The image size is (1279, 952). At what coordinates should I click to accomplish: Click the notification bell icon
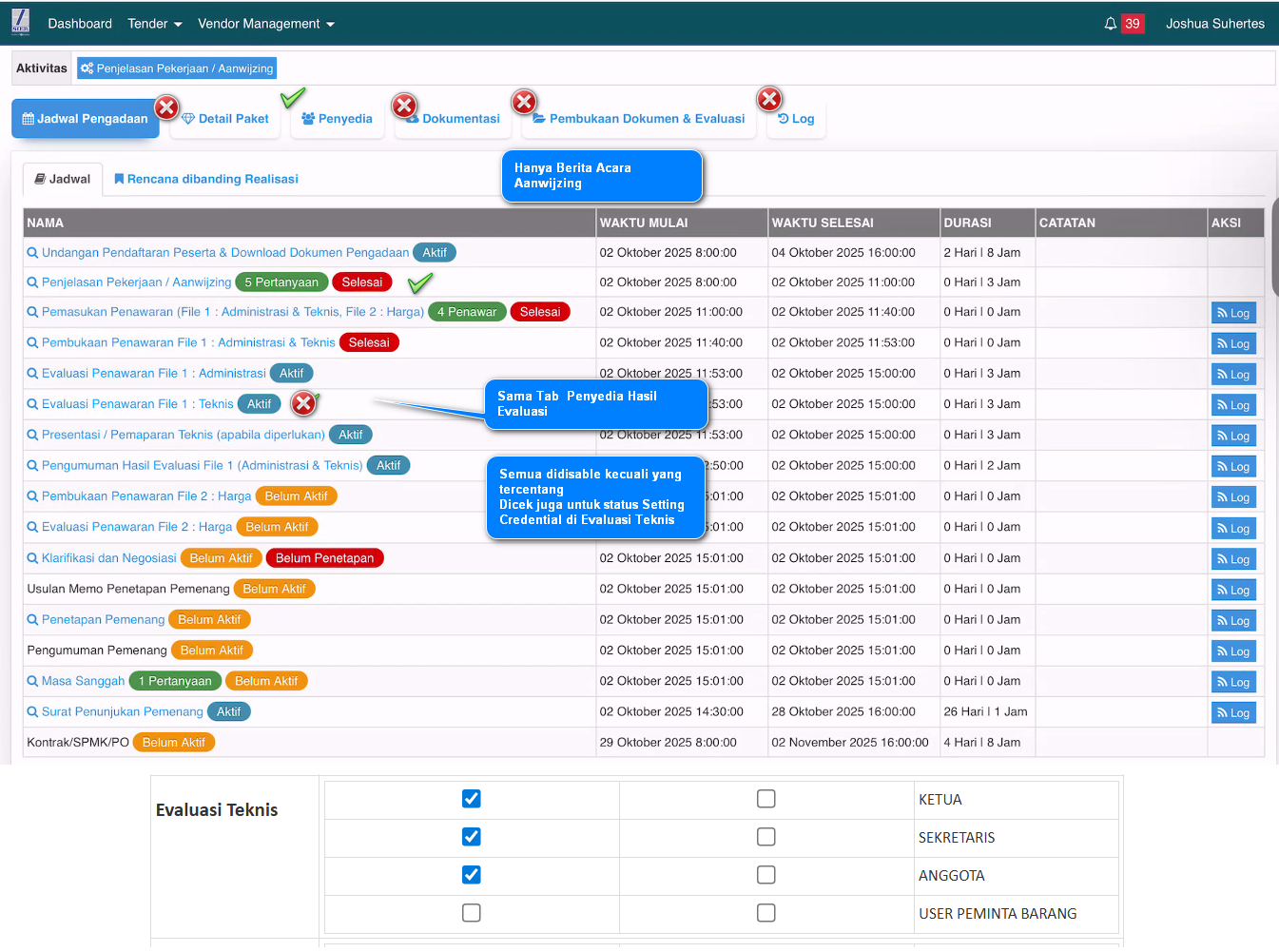pos(1110,24)
